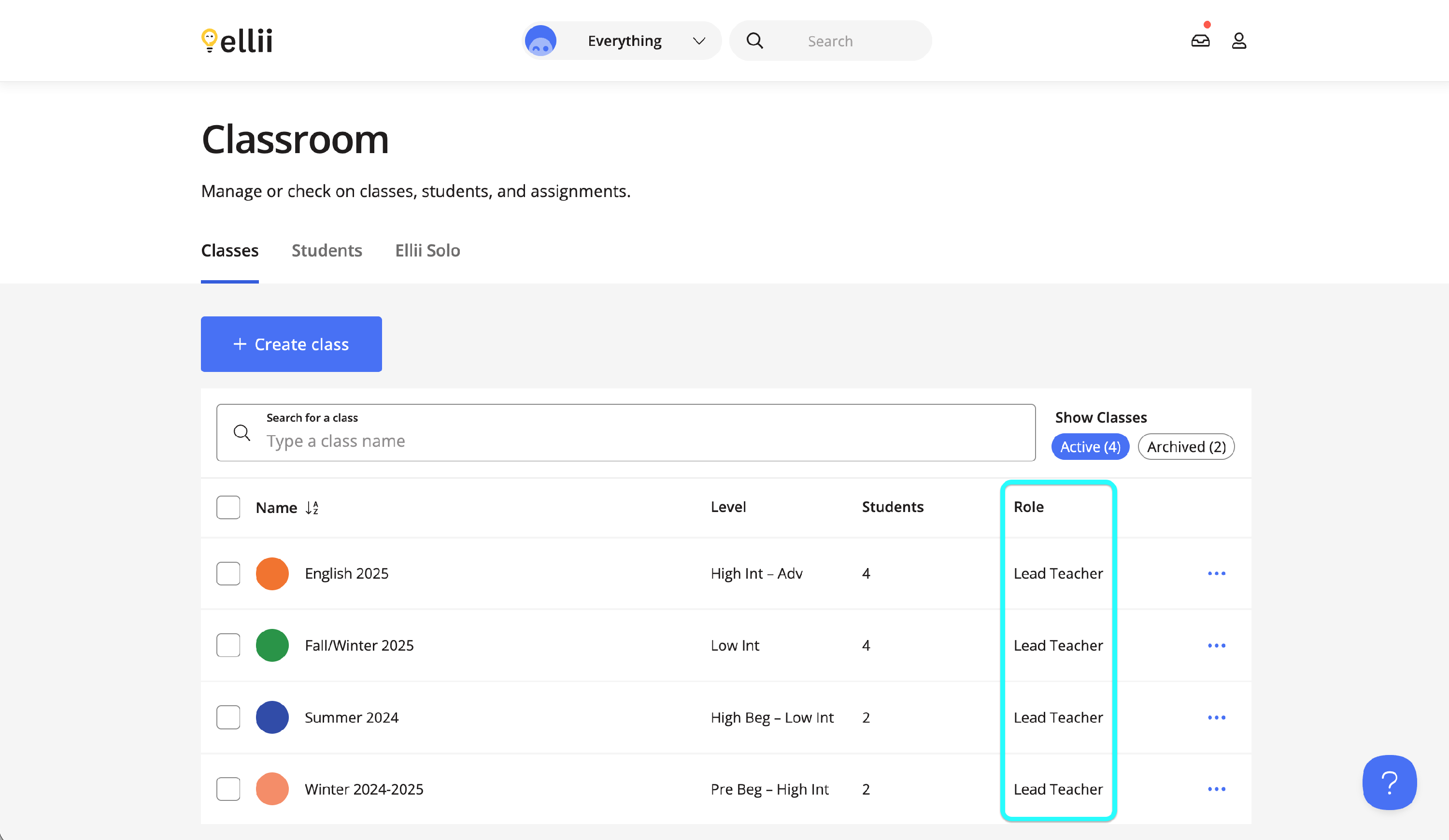Image resolution: width=1449 pixels, height=840 pixels.
Task: Open more options for English 2025
Action: 1216,573
